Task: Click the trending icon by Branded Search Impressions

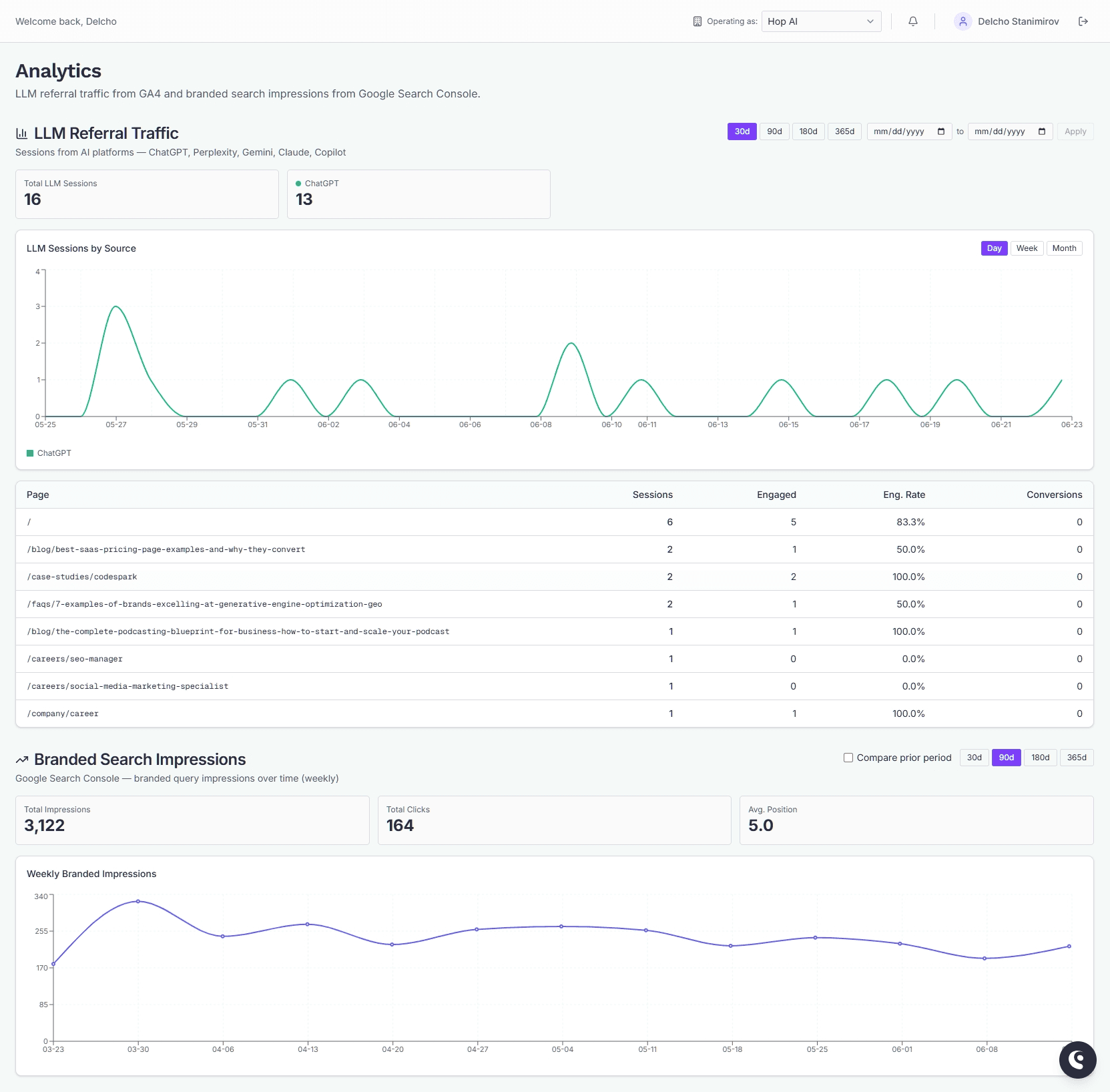Action: coord(22,760)
